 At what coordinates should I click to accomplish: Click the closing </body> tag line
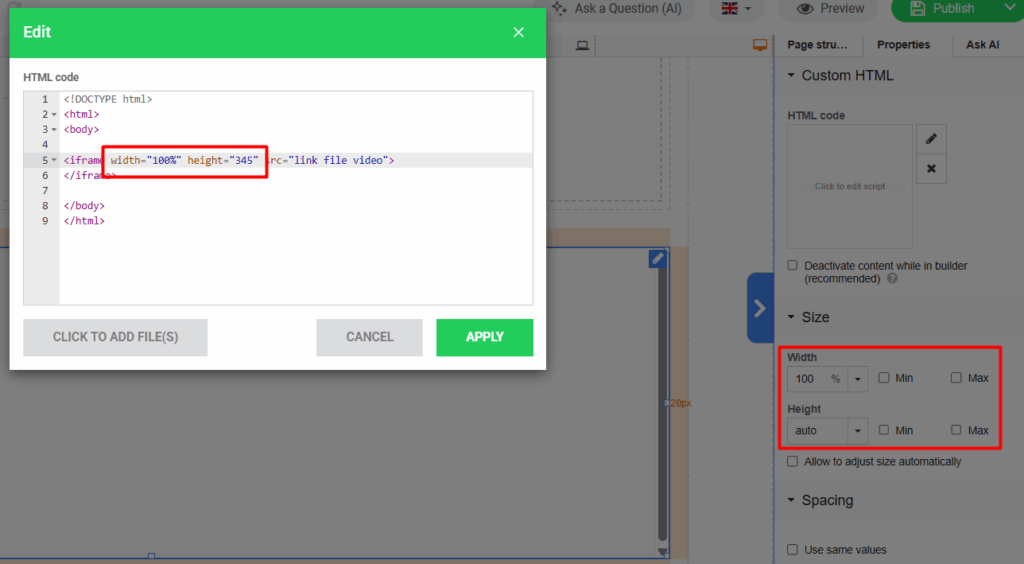(84, 206)
